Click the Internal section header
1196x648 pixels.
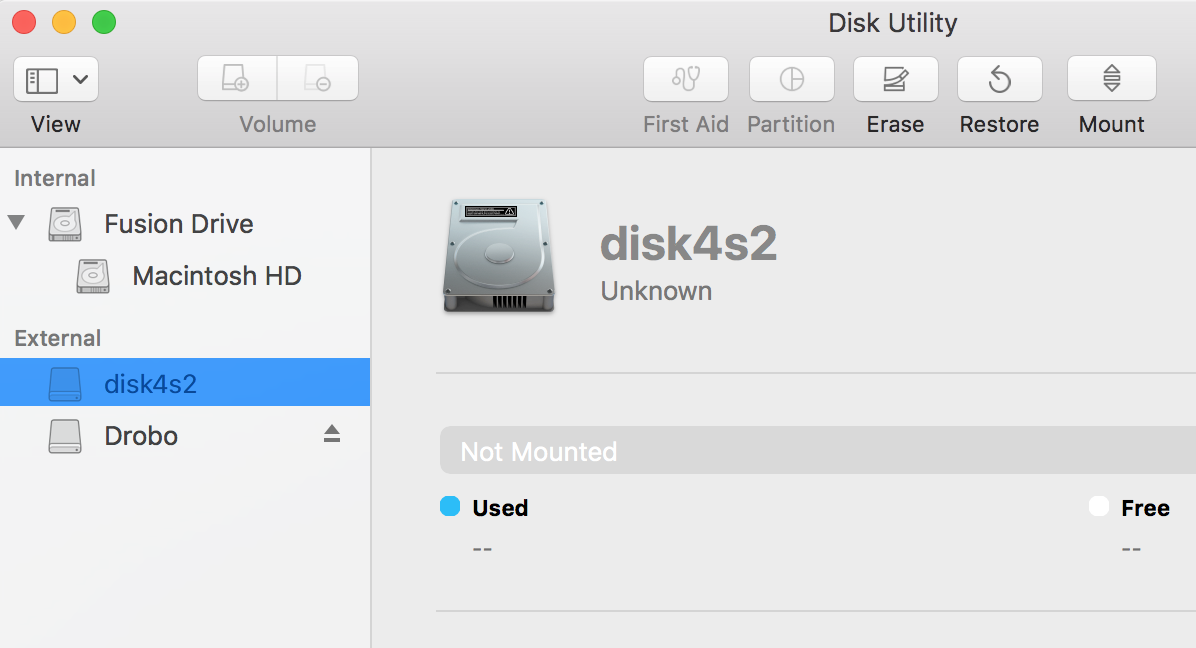[55, 178]
